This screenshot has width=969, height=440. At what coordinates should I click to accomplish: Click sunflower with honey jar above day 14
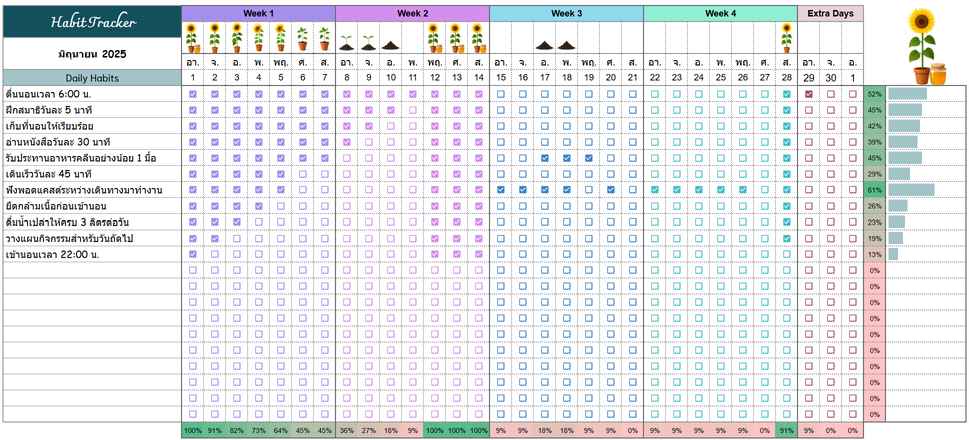coord(478,38)
